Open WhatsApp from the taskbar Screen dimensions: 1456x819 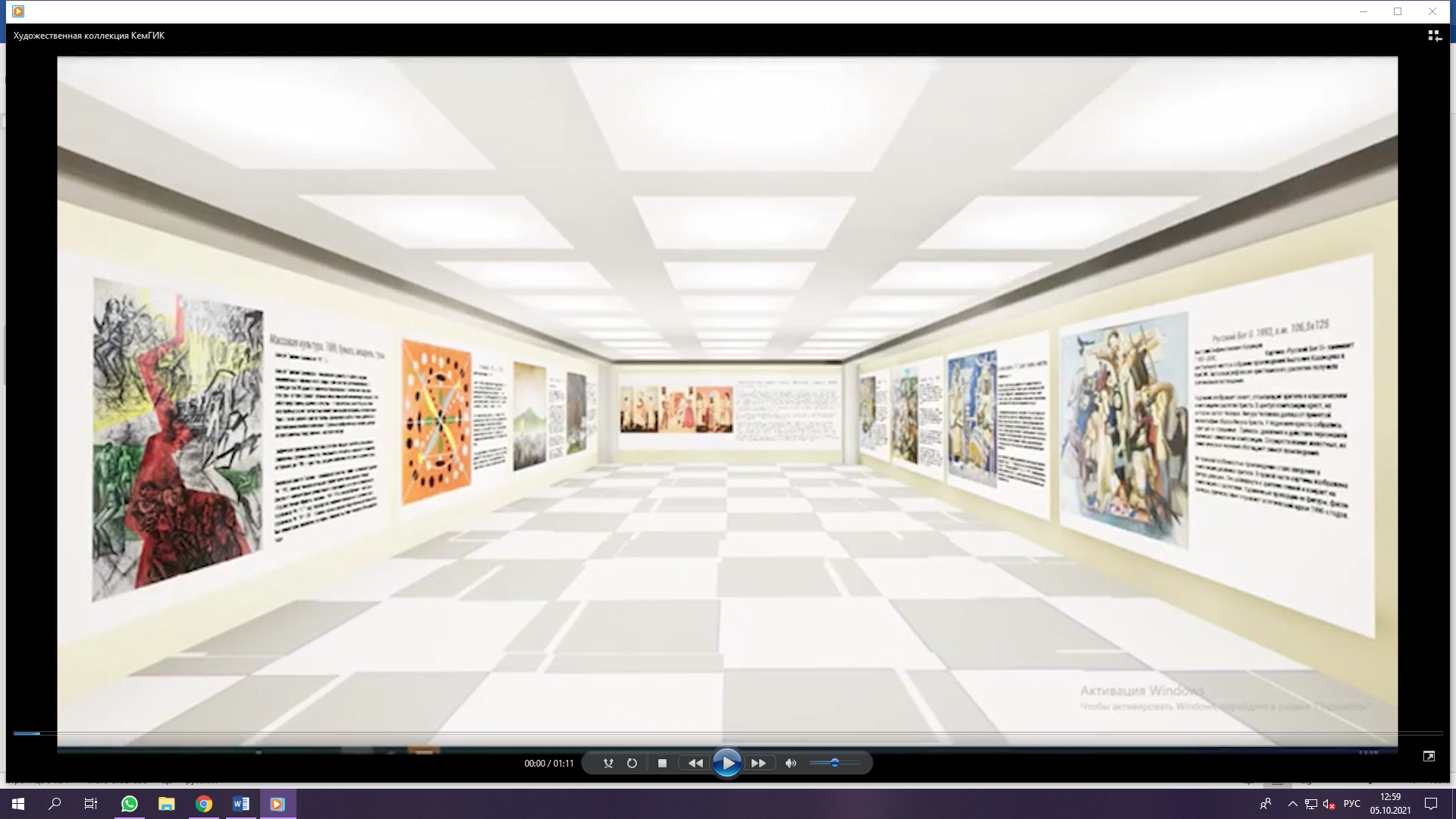129,804
